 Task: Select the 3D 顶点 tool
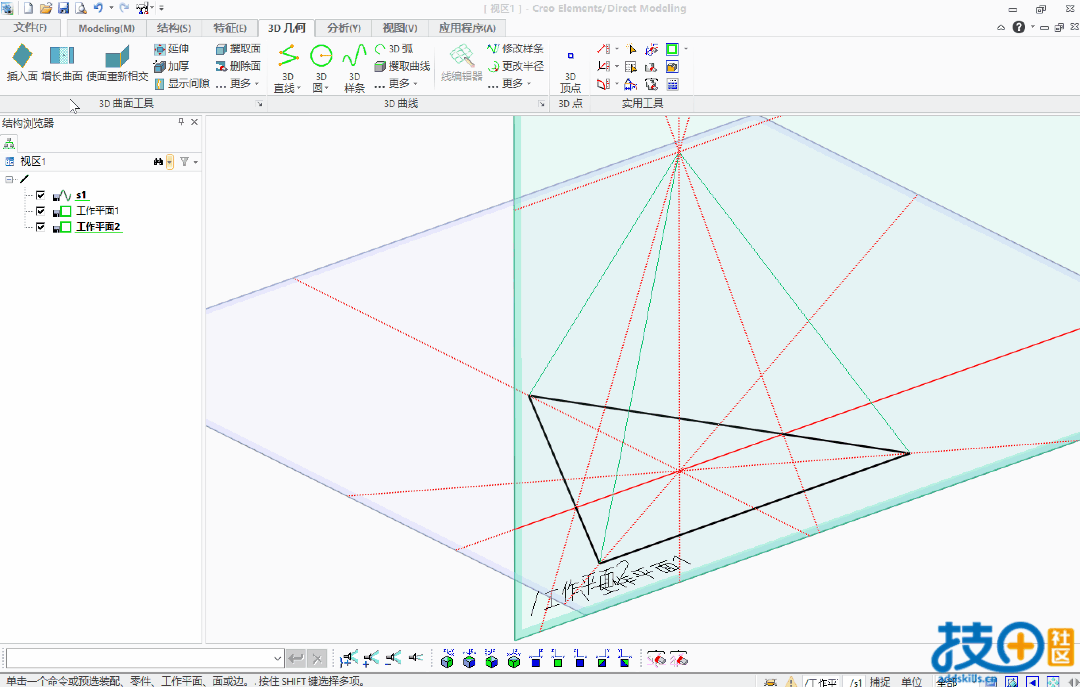(x=570, y=71)
